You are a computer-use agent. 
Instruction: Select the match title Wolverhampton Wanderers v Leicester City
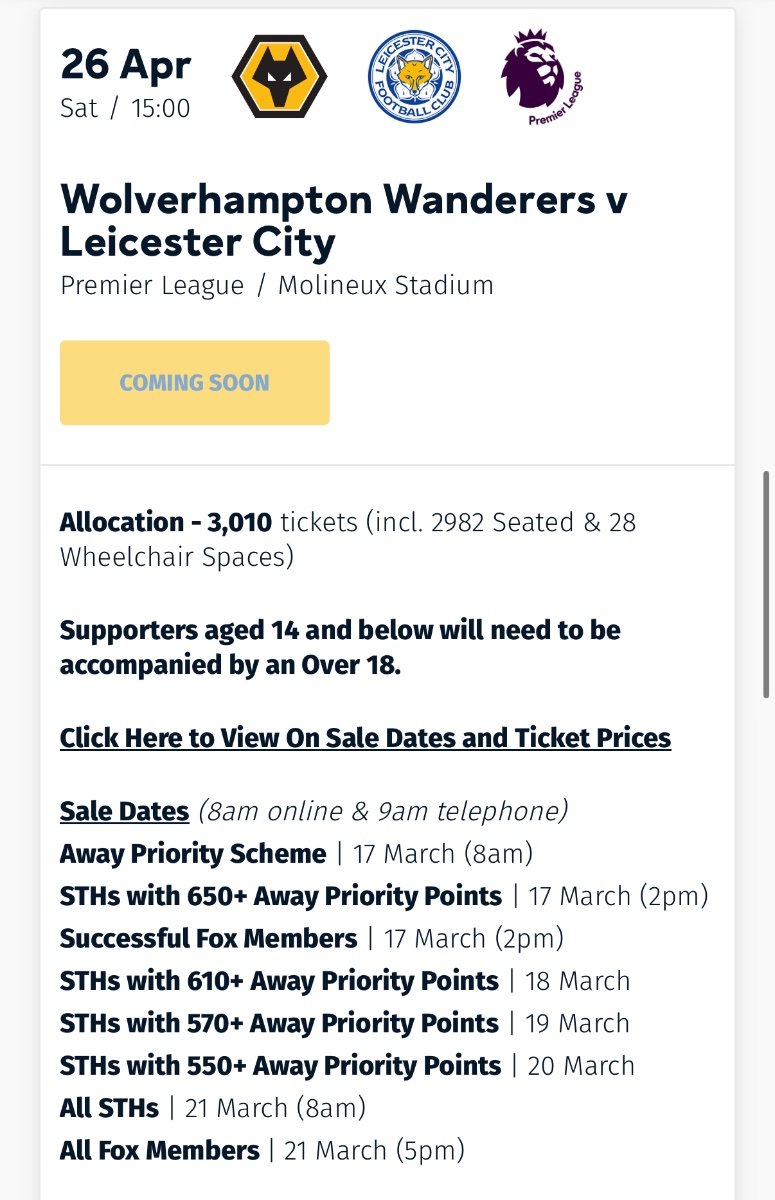(x=344, y=220)
